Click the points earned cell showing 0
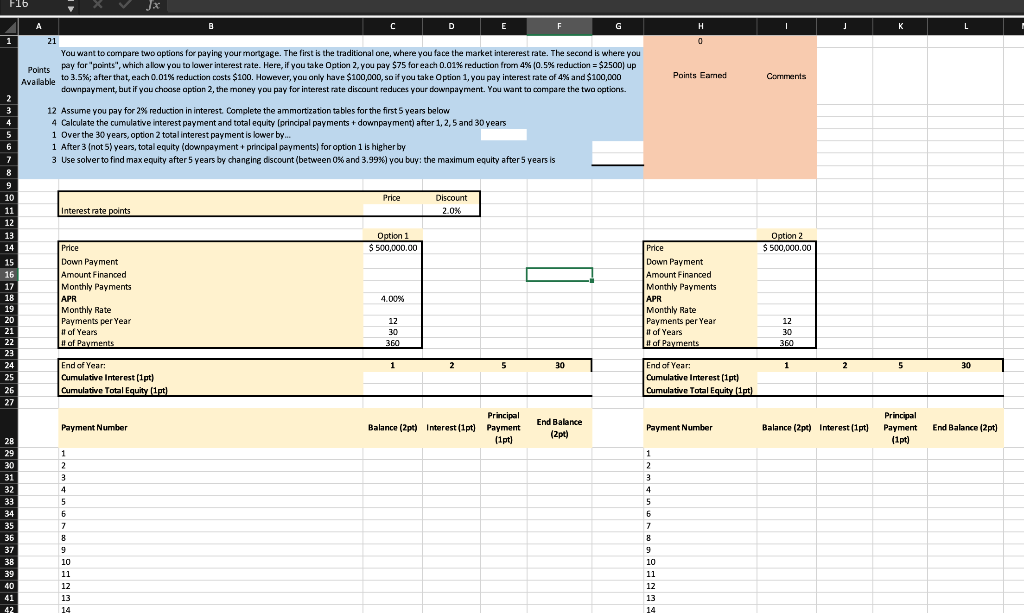 click(x=700, y=40)
